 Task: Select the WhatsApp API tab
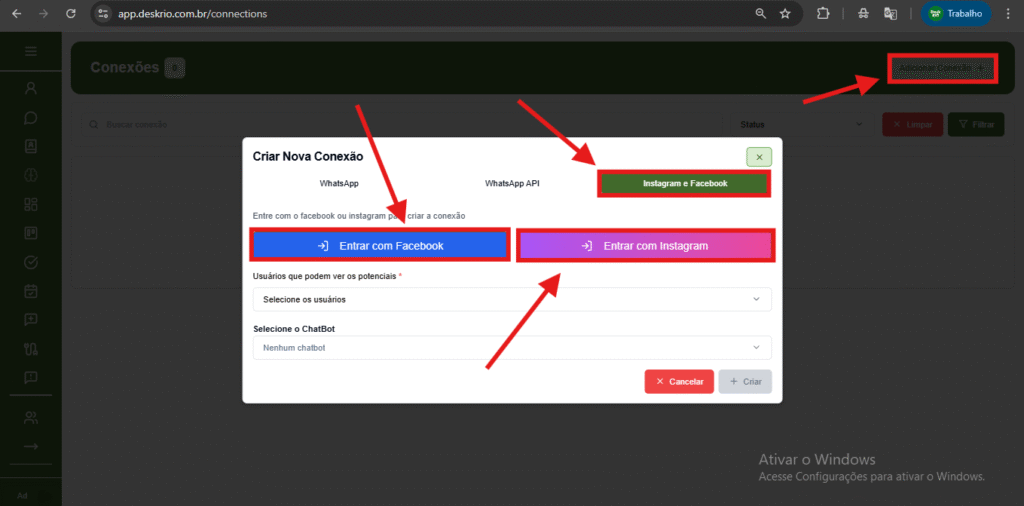[x=512, y=184]
